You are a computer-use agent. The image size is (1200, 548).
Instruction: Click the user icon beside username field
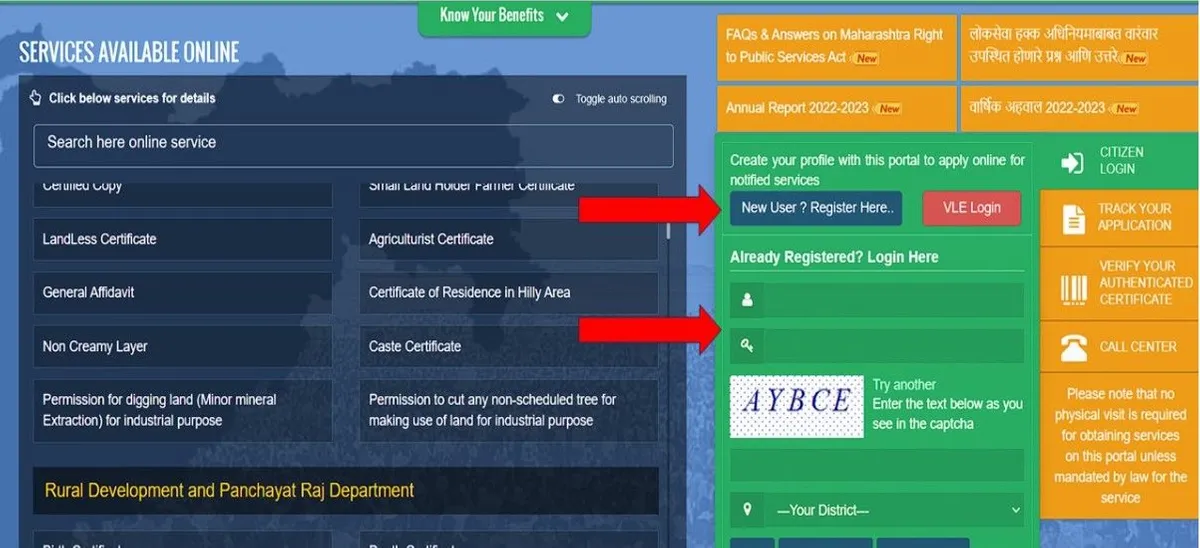[x=746, y=300]
